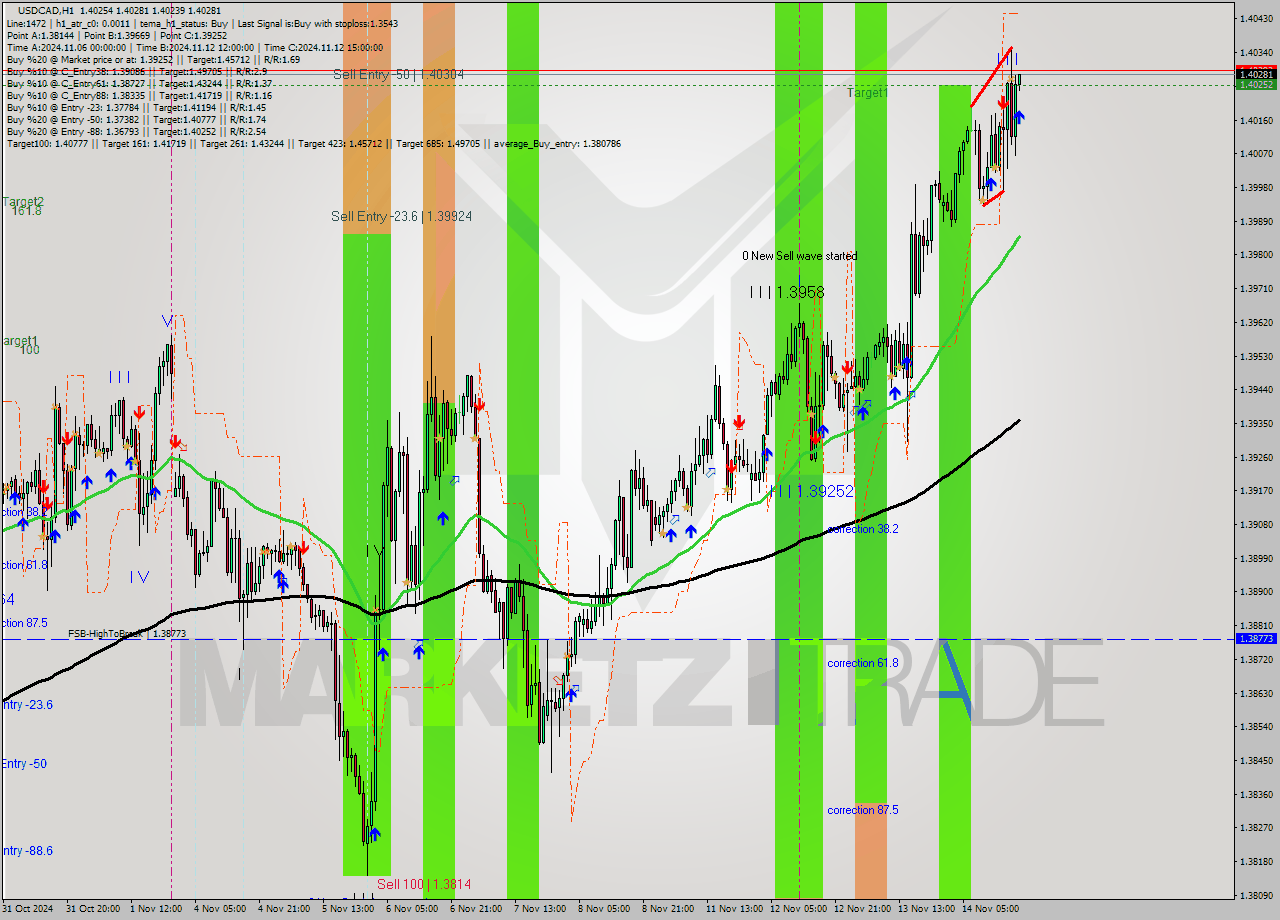Click the 'Sell Entry -50 | 1.40304' label

coord(398,74)
